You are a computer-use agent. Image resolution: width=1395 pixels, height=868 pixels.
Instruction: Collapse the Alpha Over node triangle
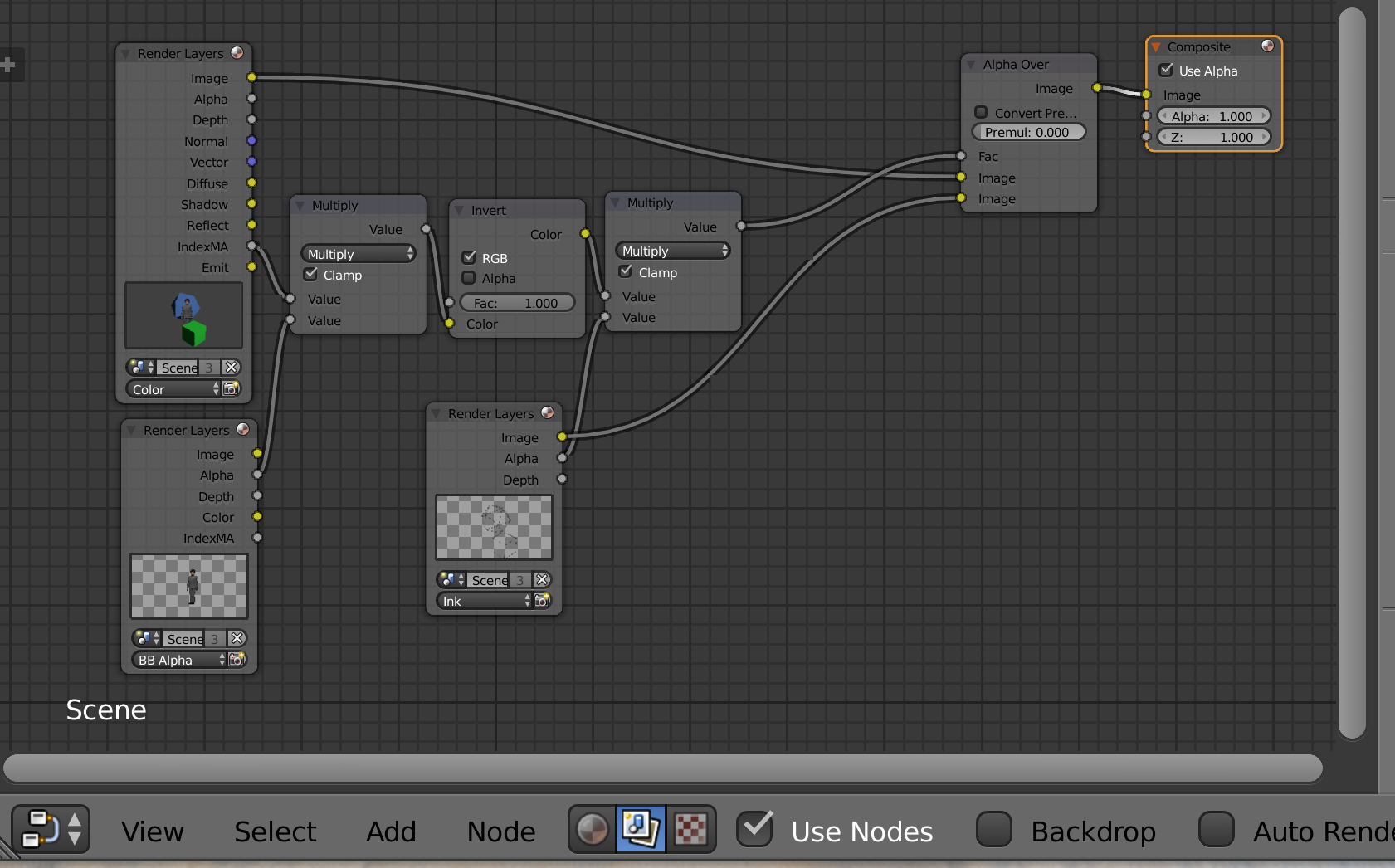pos(971,65)
